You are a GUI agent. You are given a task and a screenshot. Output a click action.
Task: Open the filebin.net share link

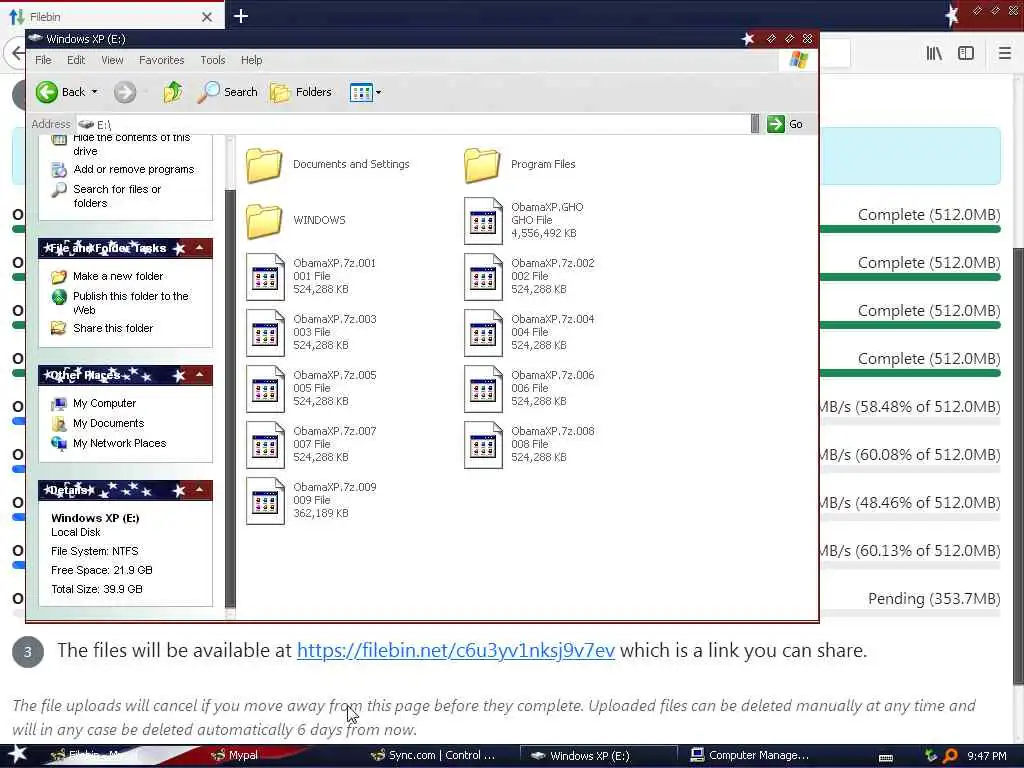[456, 650]
